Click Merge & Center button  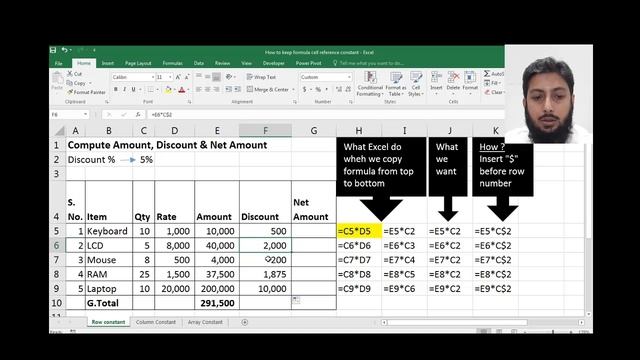(268, 89)
